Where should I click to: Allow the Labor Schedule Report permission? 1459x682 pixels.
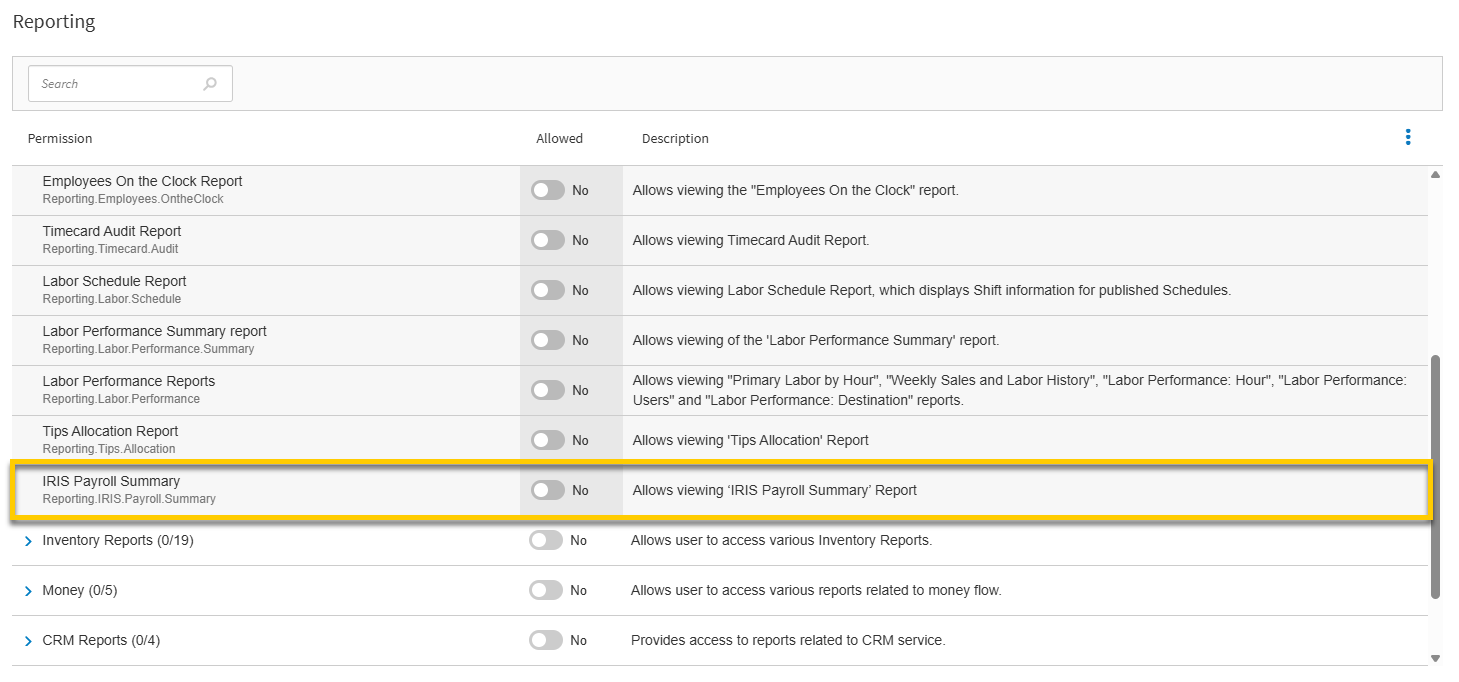pyautogui.click(x=549, y=290)
